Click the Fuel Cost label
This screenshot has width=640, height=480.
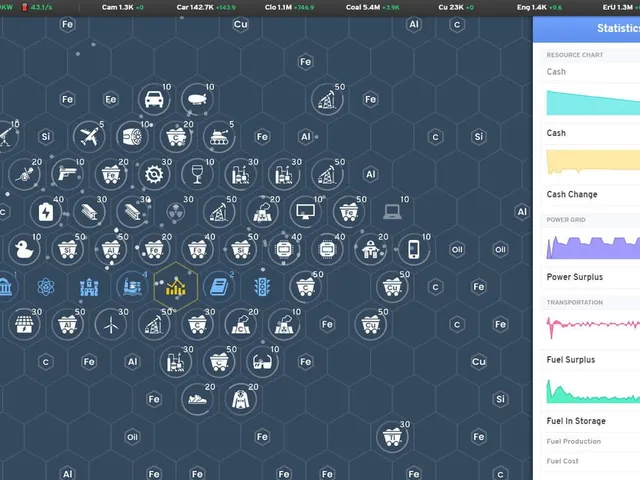[562, 461]
